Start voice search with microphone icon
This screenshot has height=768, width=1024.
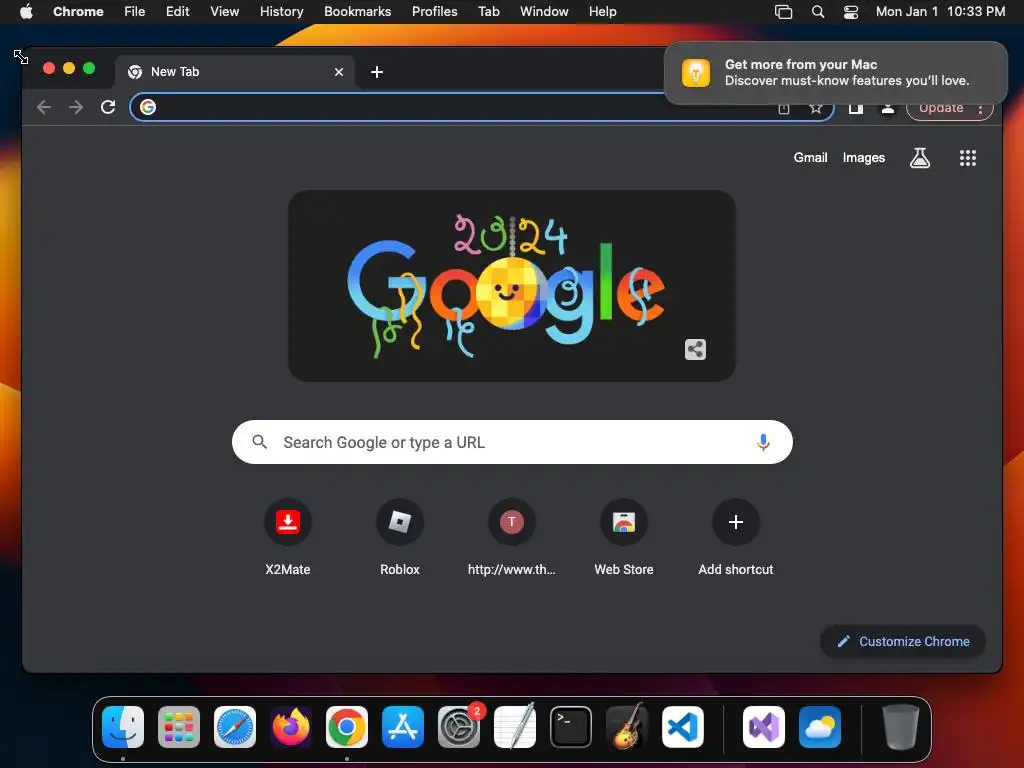pos(763,442)
